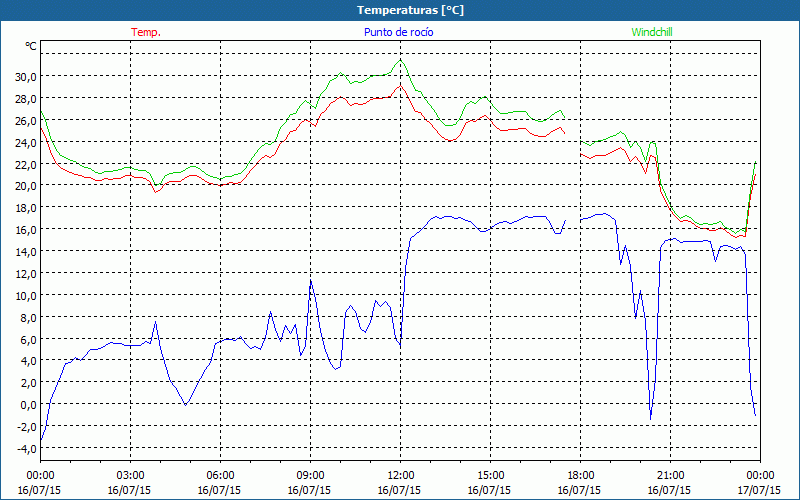The height and width of the screenshot is (500, 800).
Task: Click the 15:00 time axis label
Action: pyautogui.click(x=490, y=476)
